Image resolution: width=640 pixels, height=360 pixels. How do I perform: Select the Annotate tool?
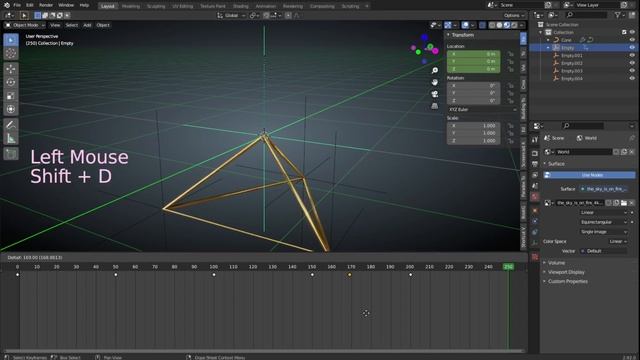11,125
